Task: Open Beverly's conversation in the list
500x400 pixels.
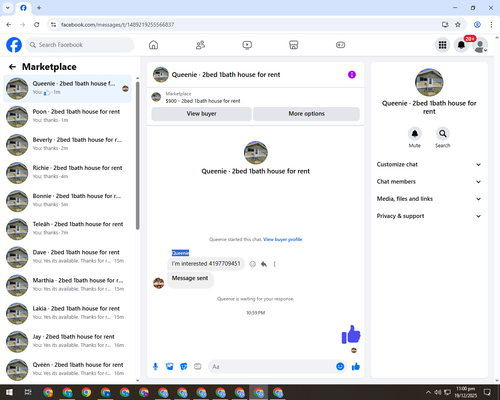Action: tap(68, 145)
